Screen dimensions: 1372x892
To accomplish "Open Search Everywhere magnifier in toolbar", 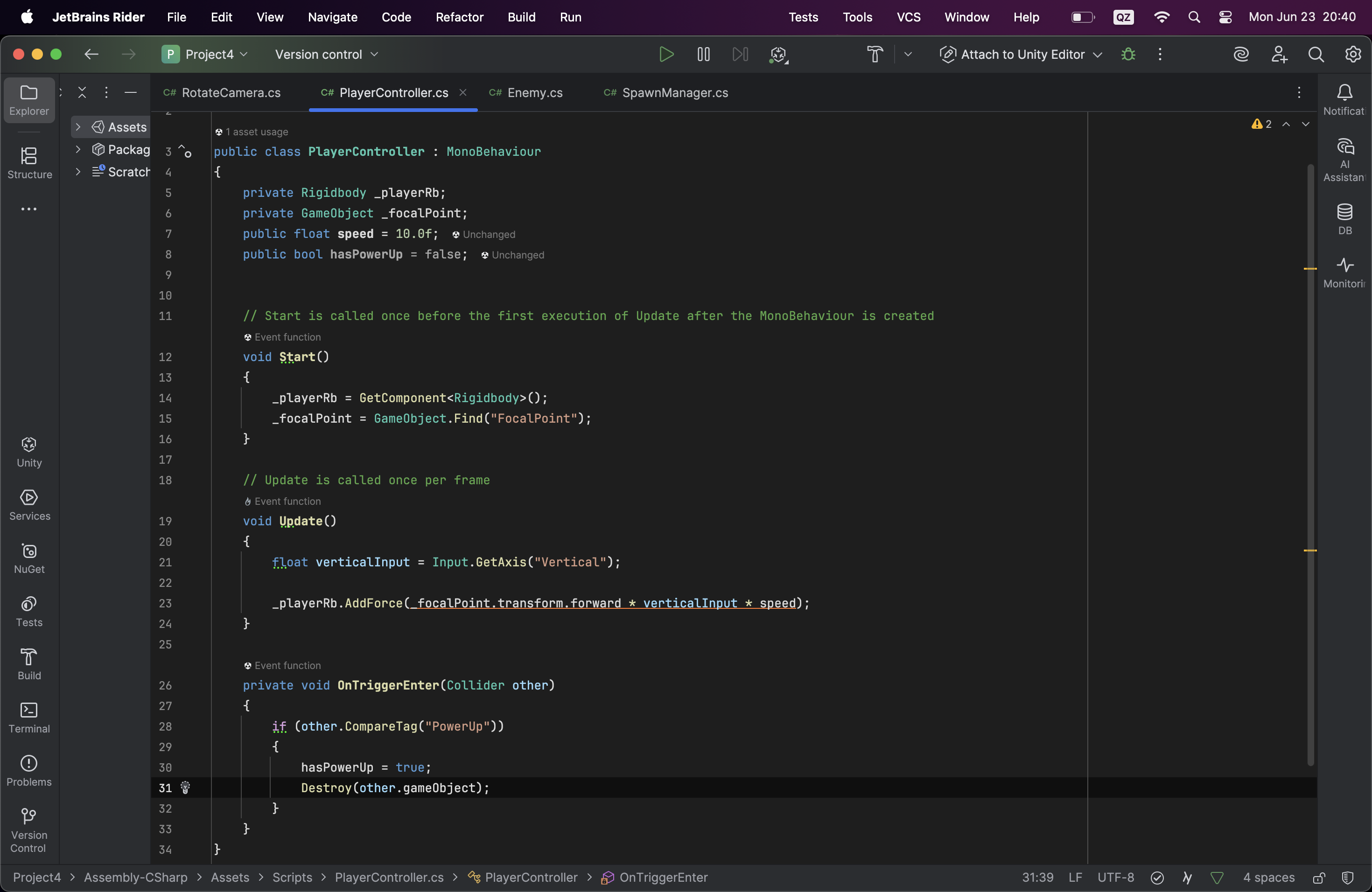I will [1316, 54].
